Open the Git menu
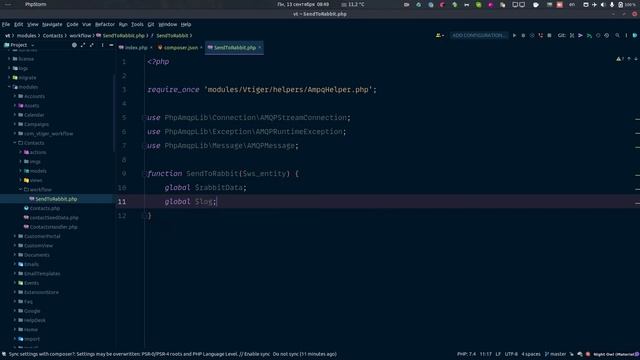 click(151, 24)
